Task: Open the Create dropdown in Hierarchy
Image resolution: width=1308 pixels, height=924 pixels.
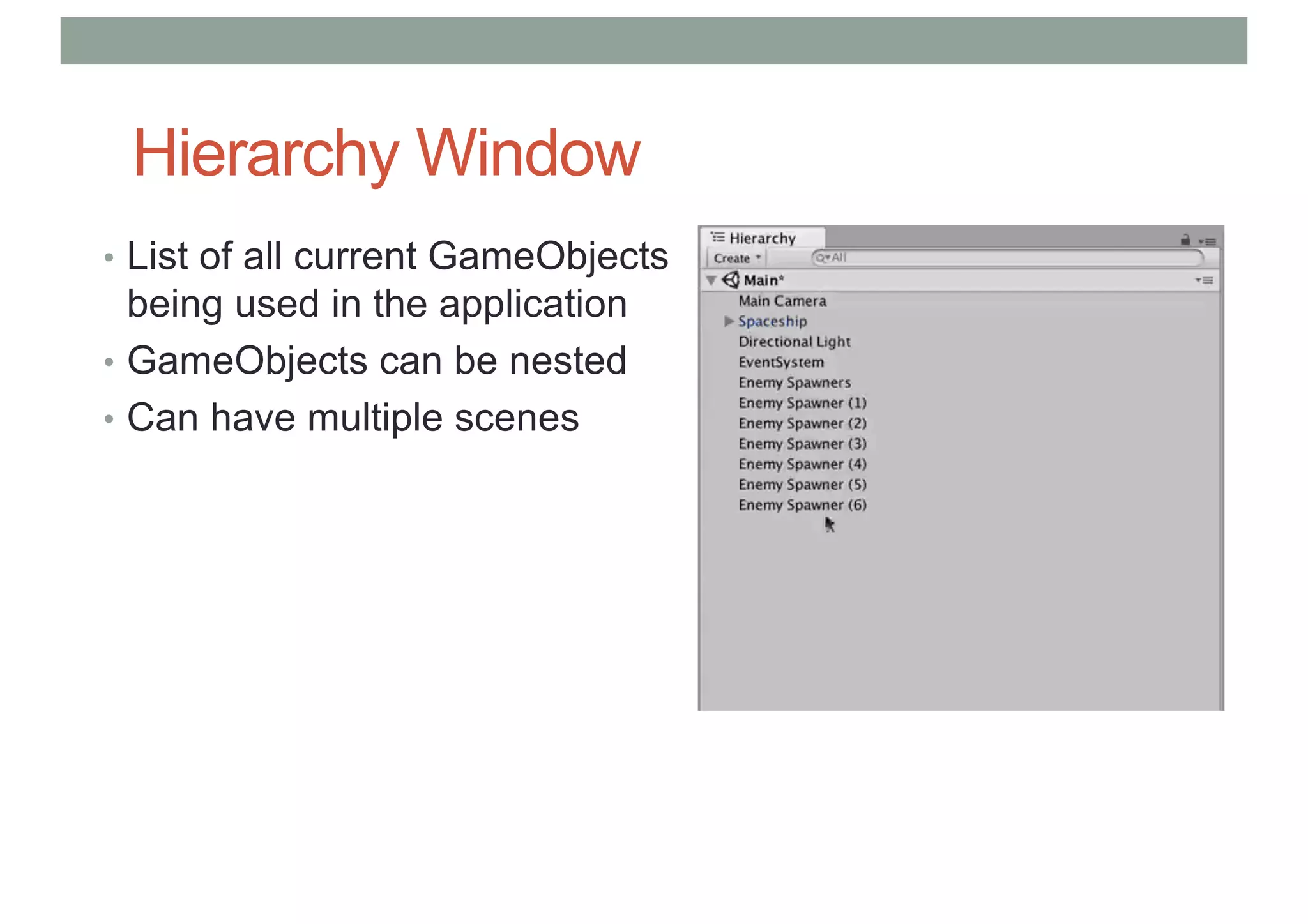Action: [736, 258]
